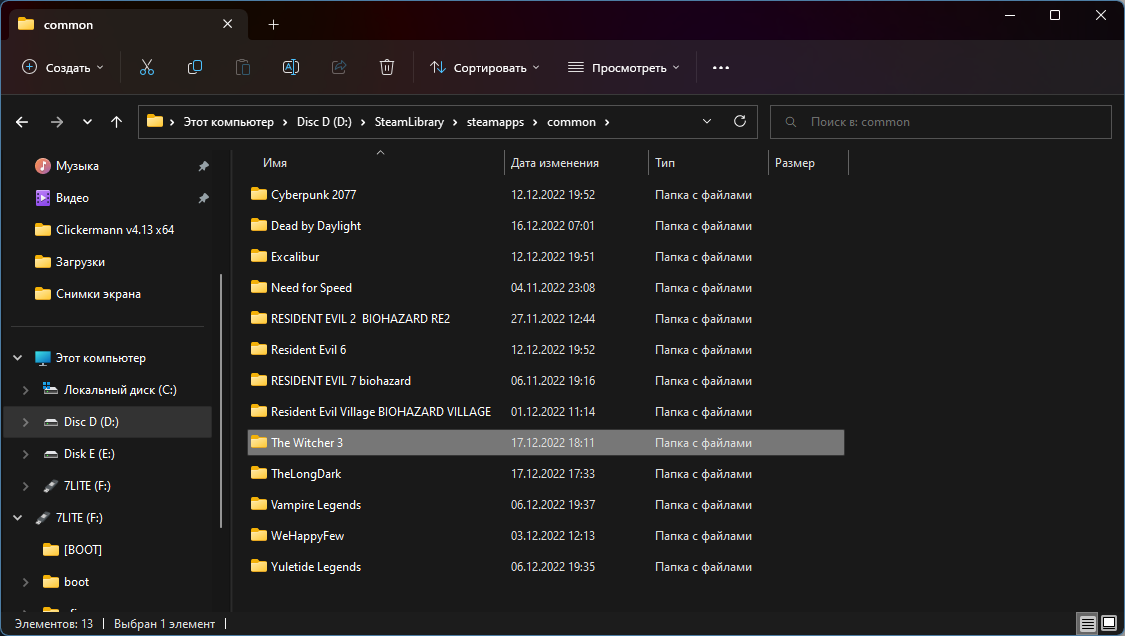
Task: Click the Share icon in toolbar
Action: coord(339,67)
